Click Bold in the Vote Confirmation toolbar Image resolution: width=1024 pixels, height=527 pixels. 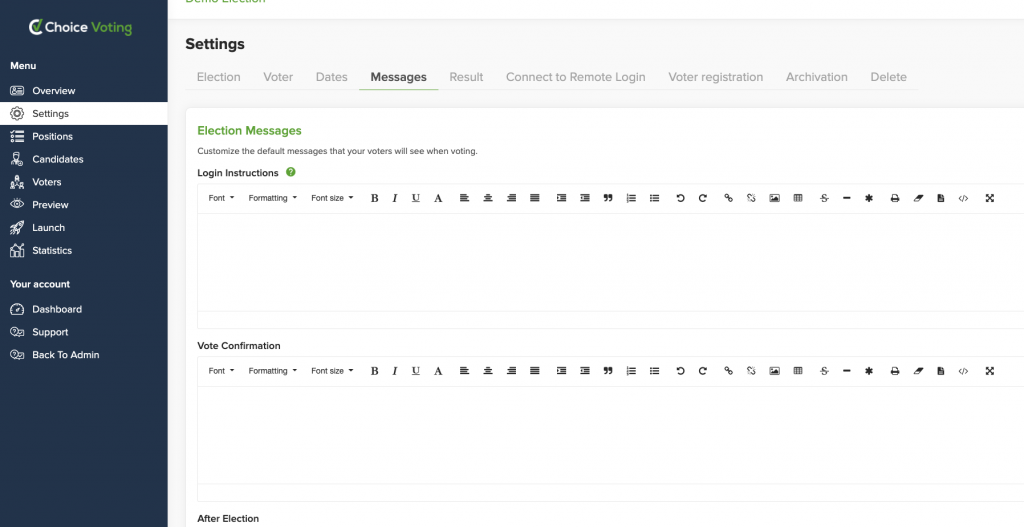pyautogui.click(x=374, y=371)
